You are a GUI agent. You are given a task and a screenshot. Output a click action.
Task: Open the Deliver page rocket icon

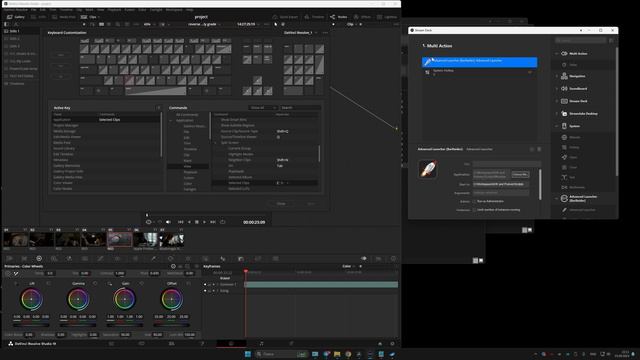click(291, 344)
